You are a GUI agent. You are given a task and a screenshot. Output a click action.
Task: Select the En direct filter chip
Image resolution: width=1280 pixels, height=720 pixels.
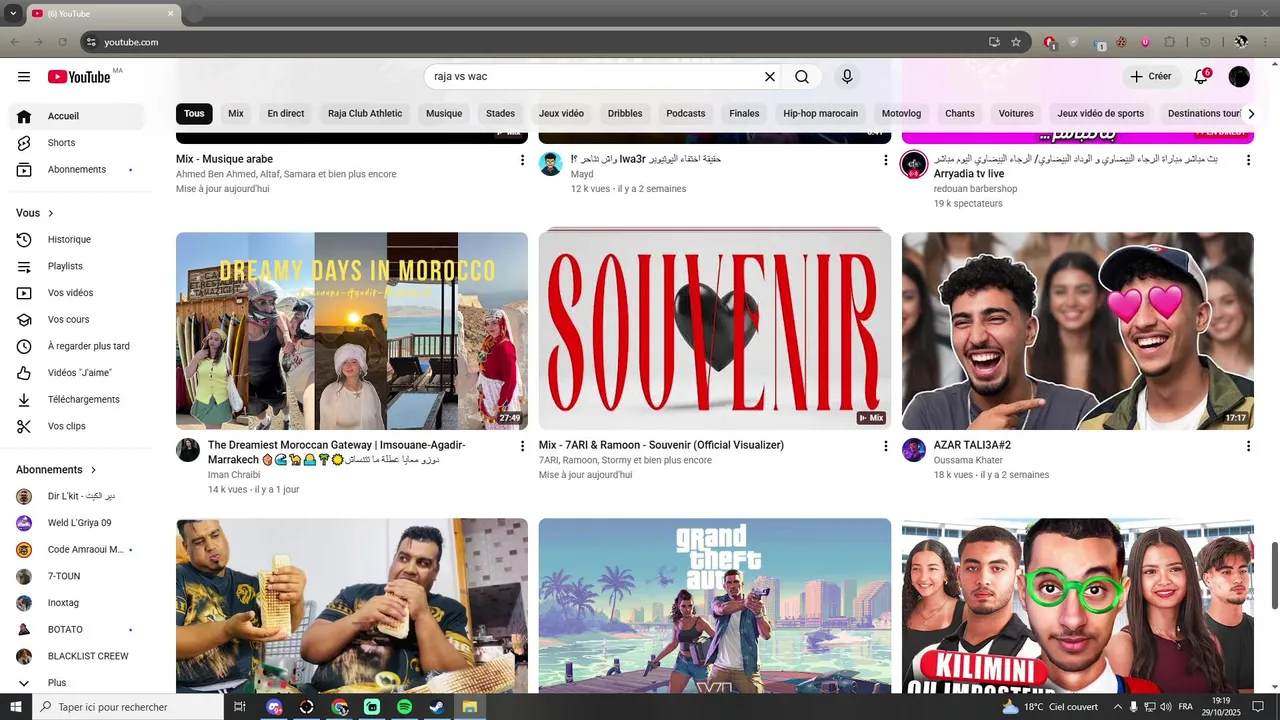tap(286, 114)
